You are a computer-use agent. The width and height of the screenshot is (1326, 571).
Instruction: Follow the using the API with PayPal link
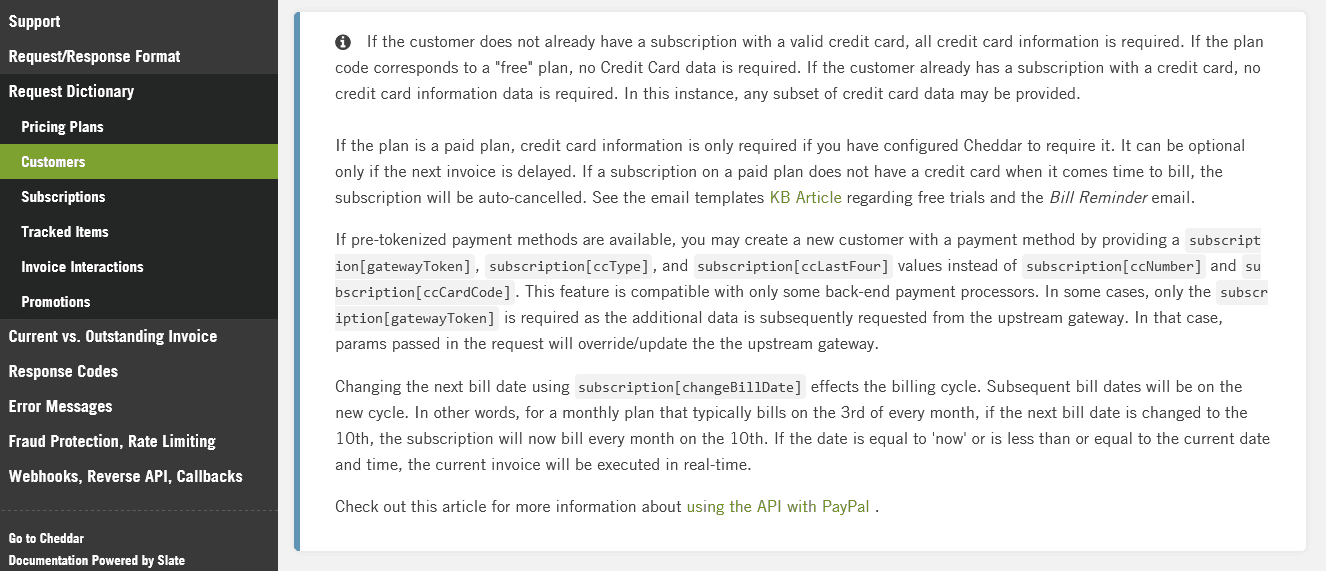778,506
